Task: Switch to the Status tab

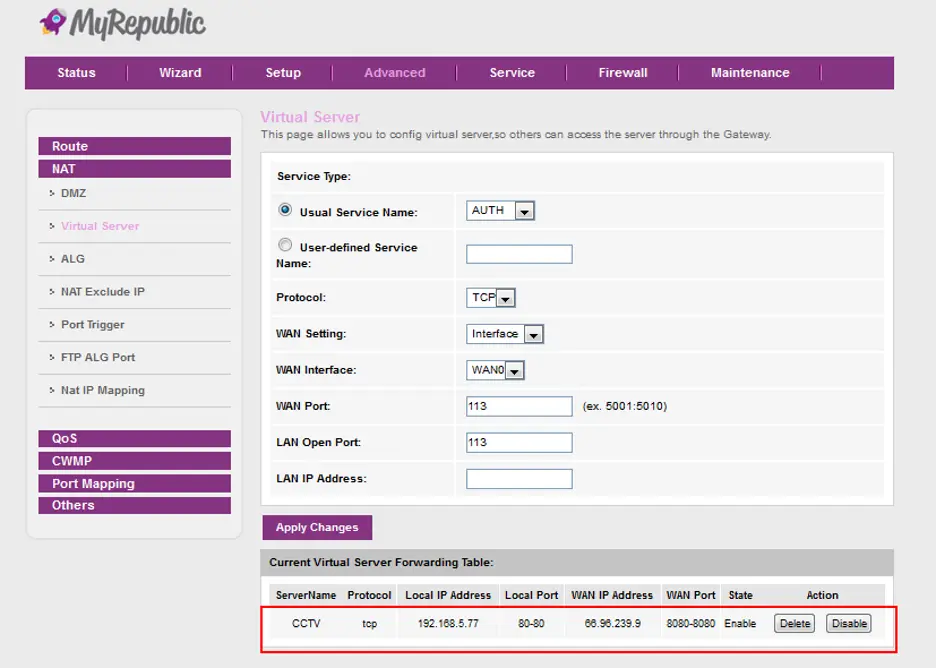Action: pyautogui.click(x=77, y=73)
